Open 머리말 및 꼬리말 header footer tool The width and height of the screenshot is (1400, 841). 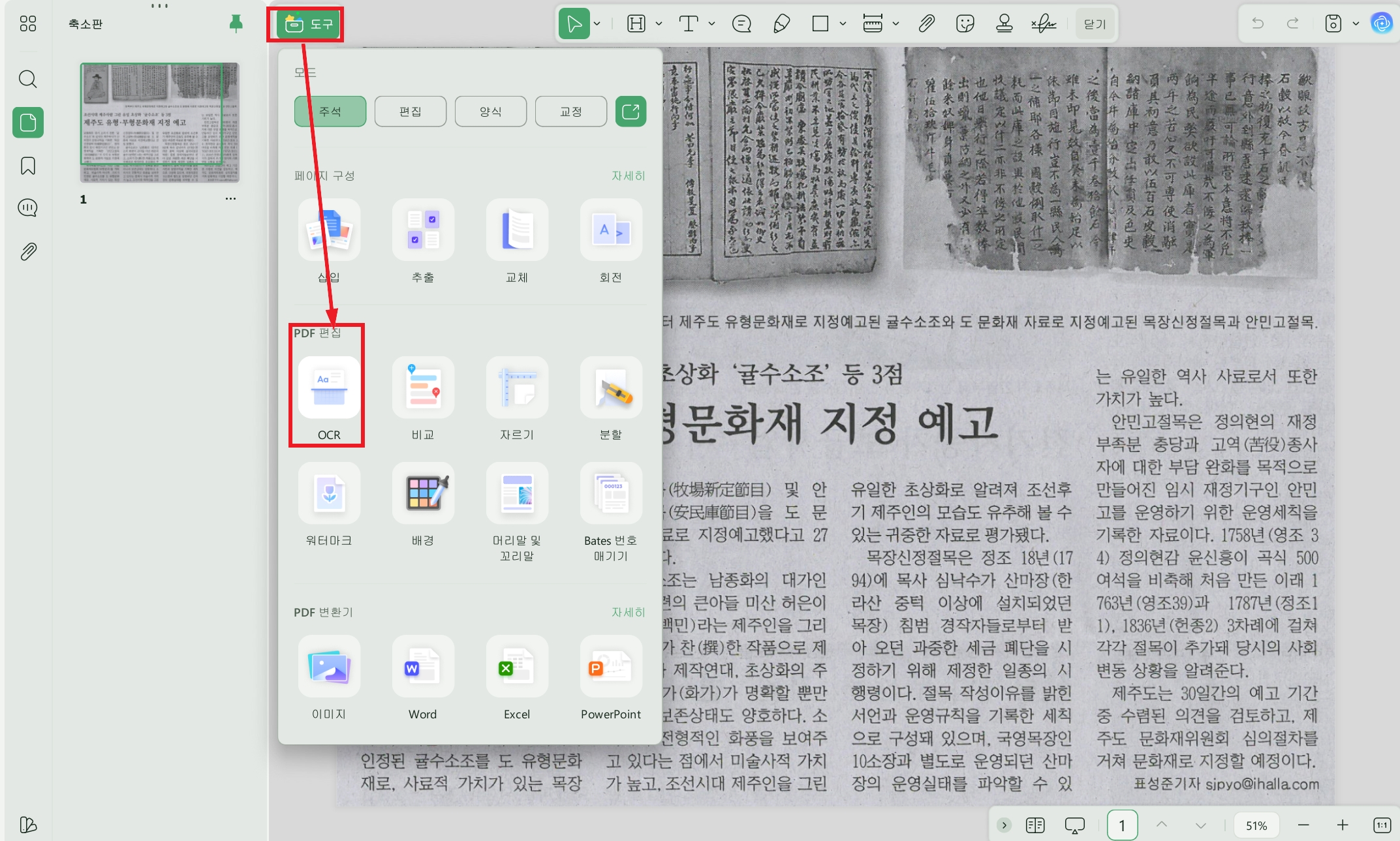(517, 513)
